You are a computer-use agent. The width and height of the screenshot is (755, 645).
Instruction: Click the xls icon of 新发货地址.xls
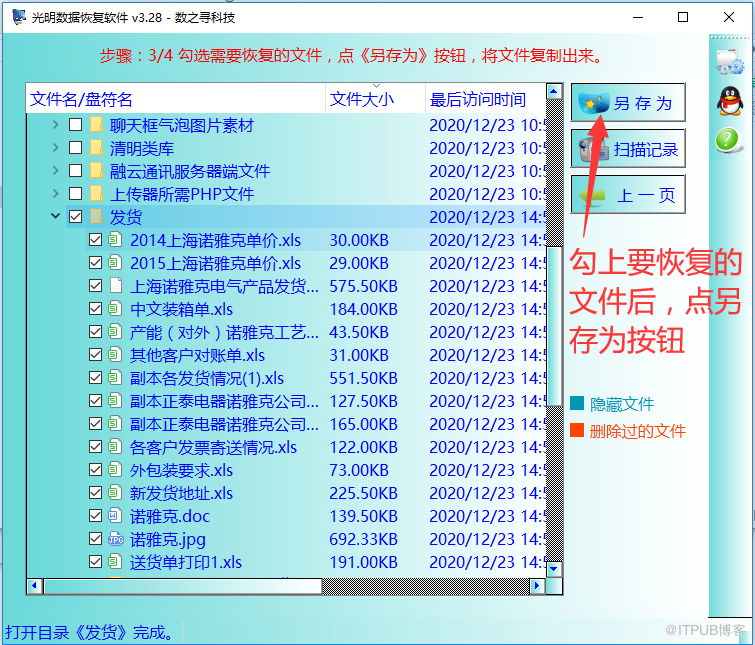tap(115, 492)
